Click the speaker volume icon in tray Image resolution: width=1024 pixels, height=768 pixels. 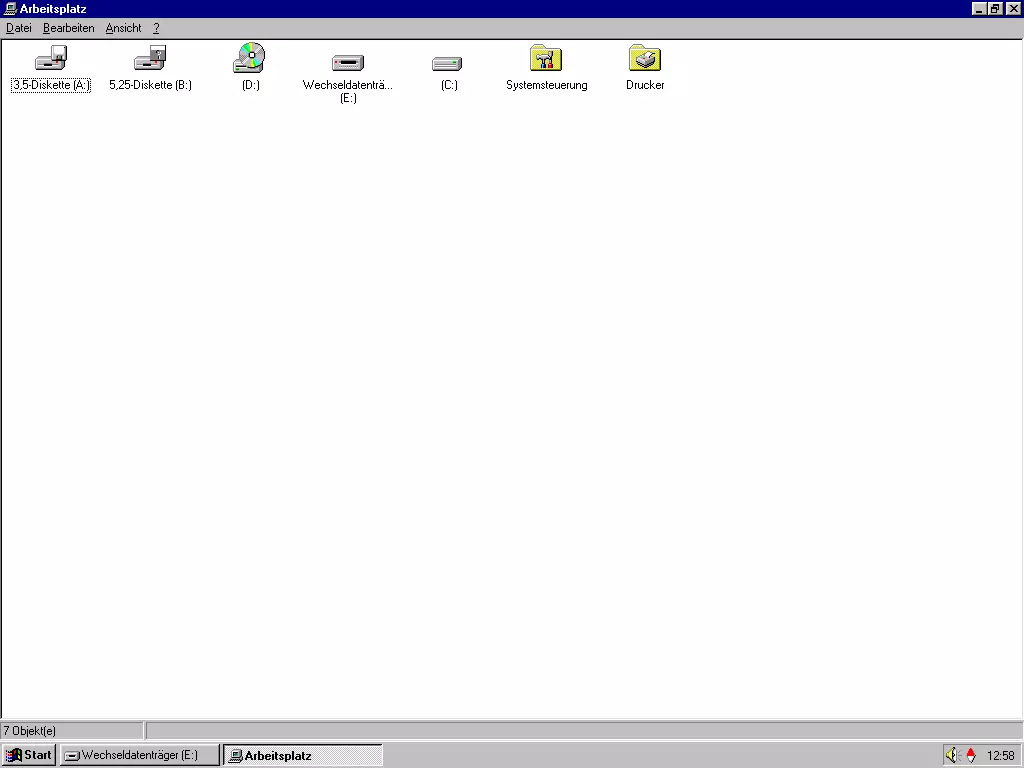[953, 755]
